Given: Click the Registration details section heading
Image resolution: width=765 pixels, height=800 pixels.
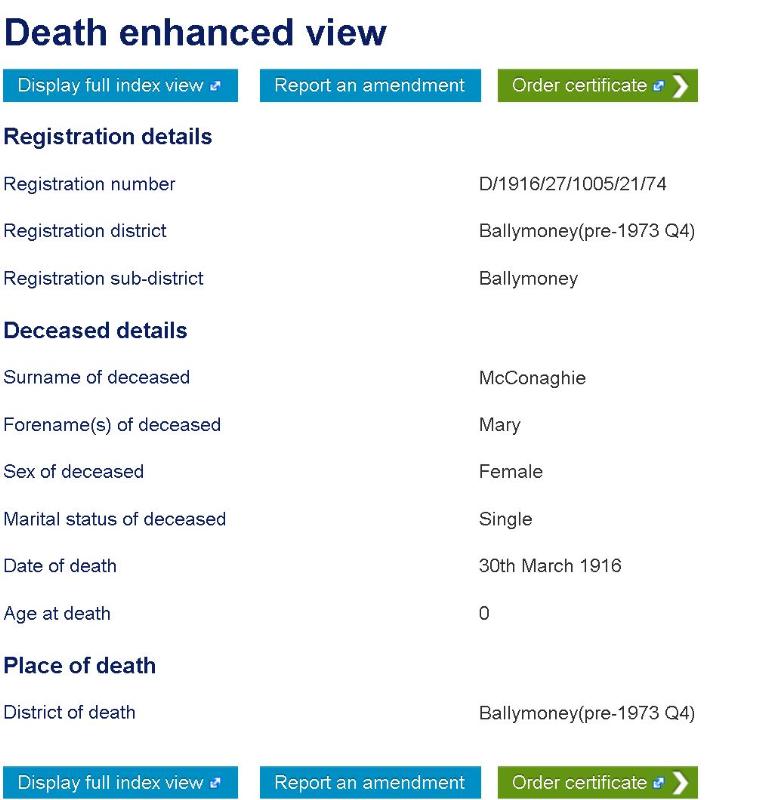Looking at the screenshot, I should pyautogui.click(x=108, y=137).
